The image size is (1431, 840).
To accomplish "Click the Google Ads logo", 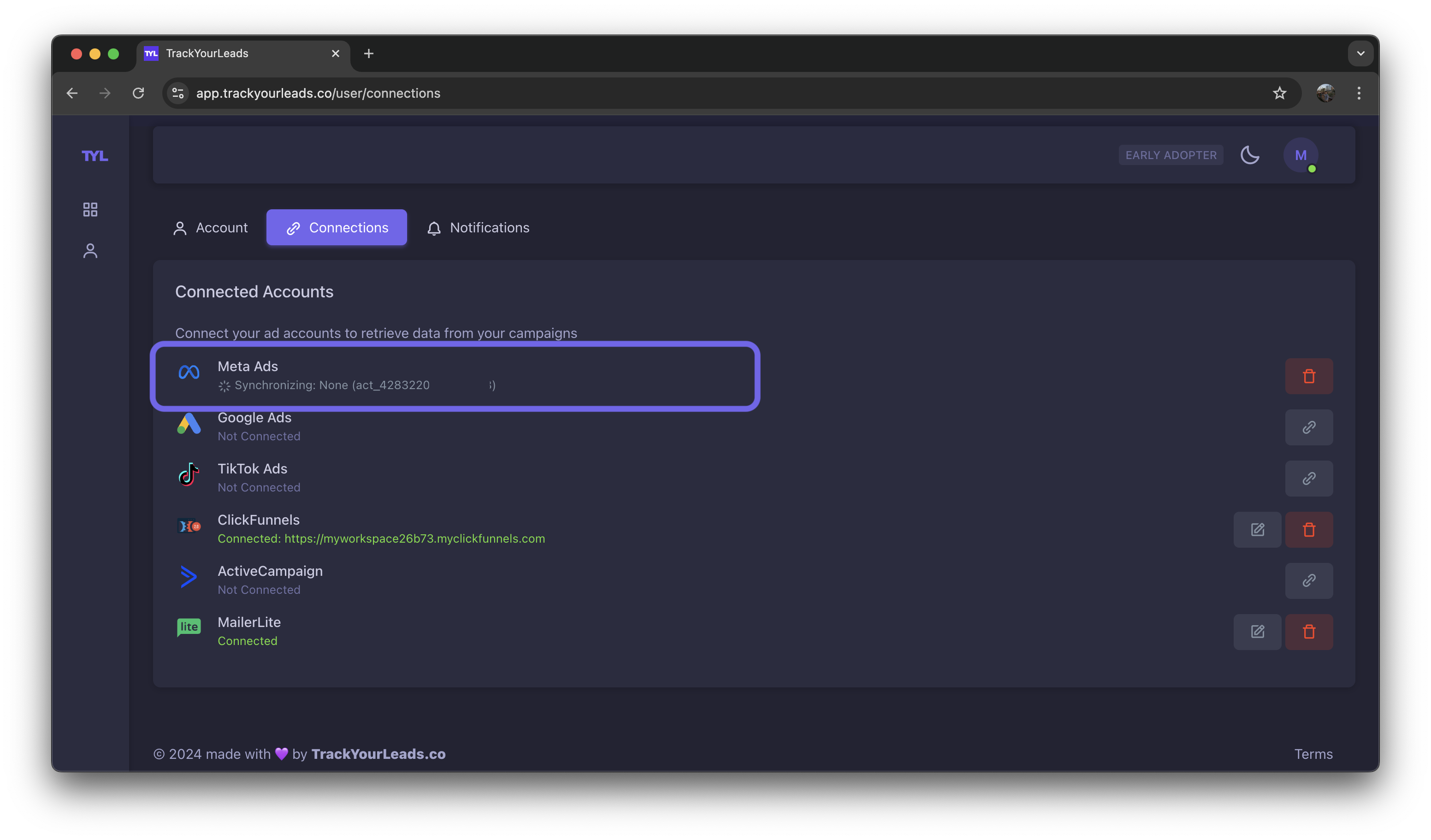I will [x=189, y=423].
